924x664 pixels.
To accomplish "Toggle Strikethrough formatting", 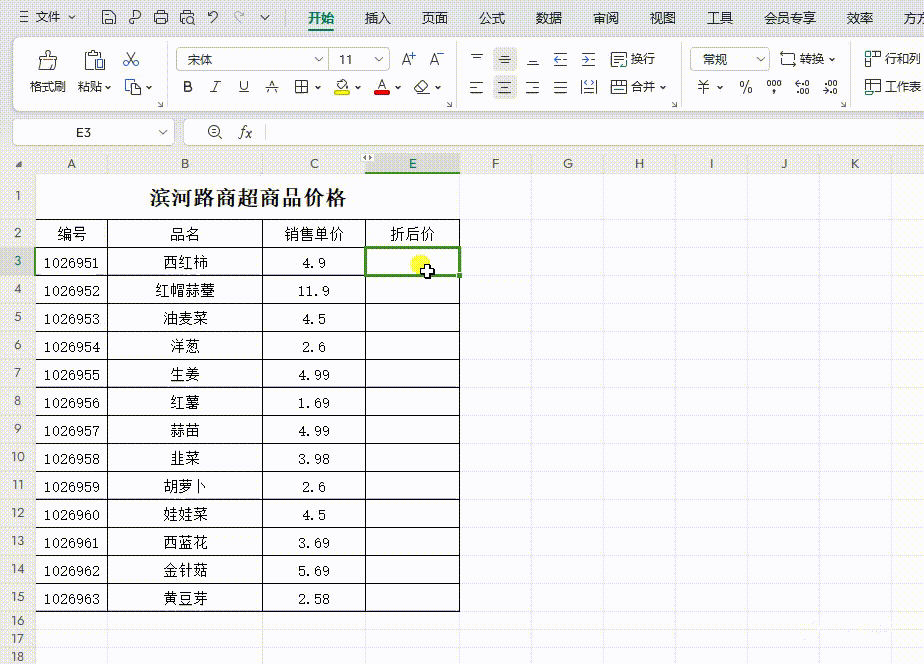I will coord(272,87).
